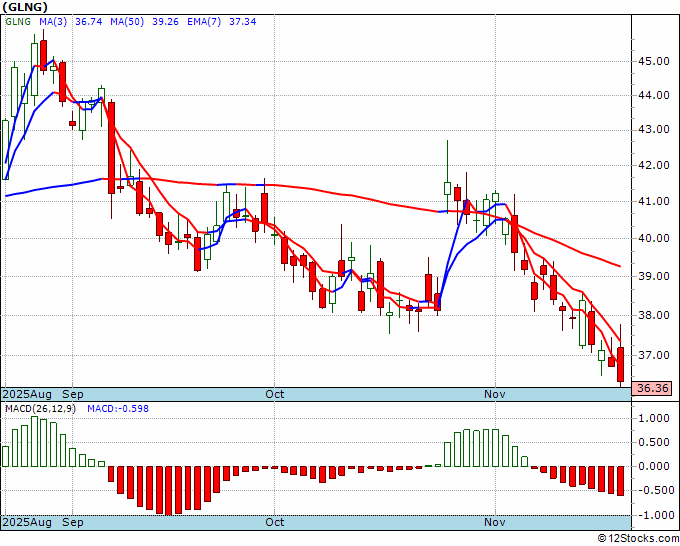Click Oct on the price chart axis

(275, 394)
